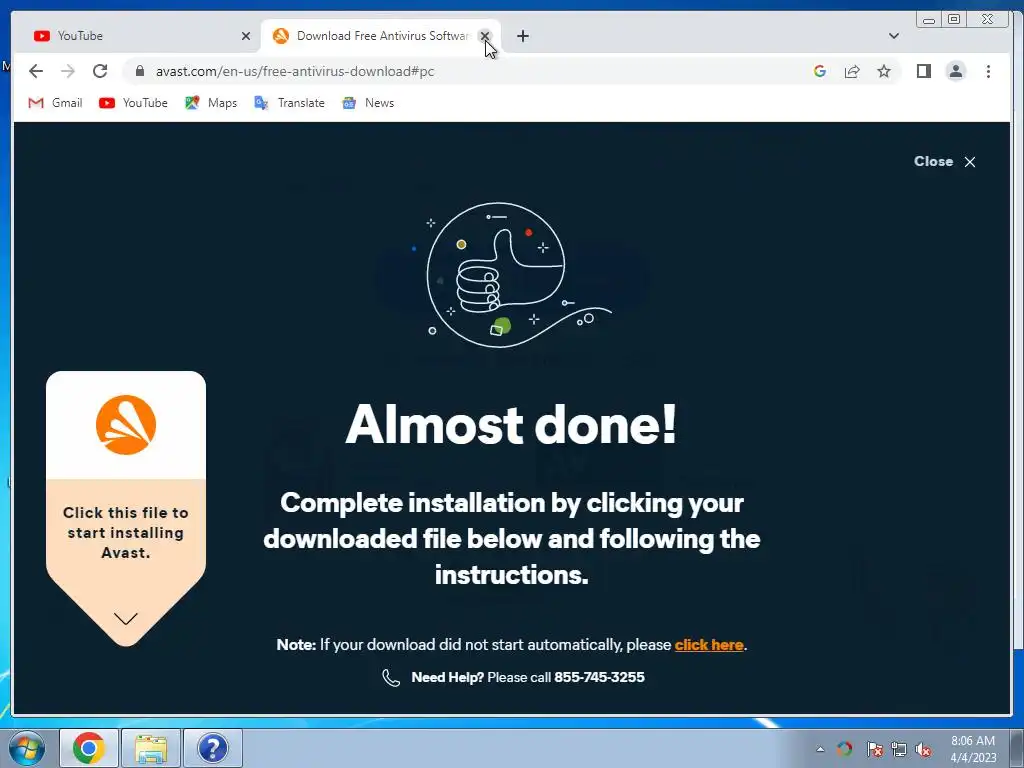Click the phone handset icon

(x=391, y=678)
